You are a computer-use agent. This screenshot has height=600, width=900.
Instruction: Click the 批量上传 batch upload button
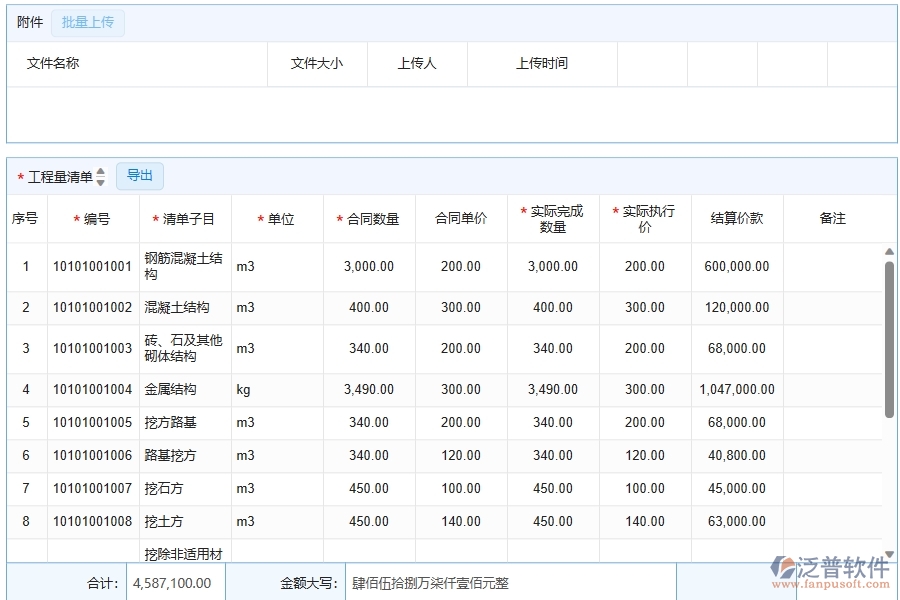click(x=87, y=22)
